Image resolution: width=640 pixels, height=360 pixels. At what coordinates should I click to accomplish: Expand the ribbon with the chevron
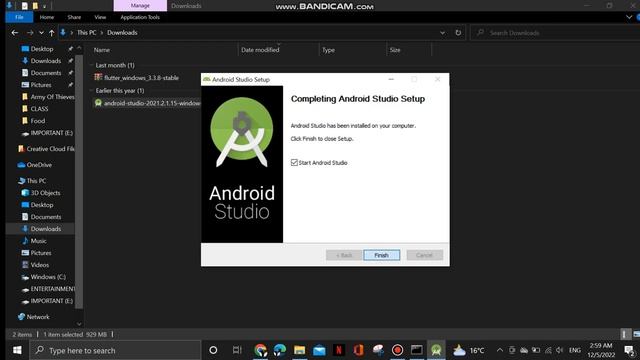pos(629,17)
